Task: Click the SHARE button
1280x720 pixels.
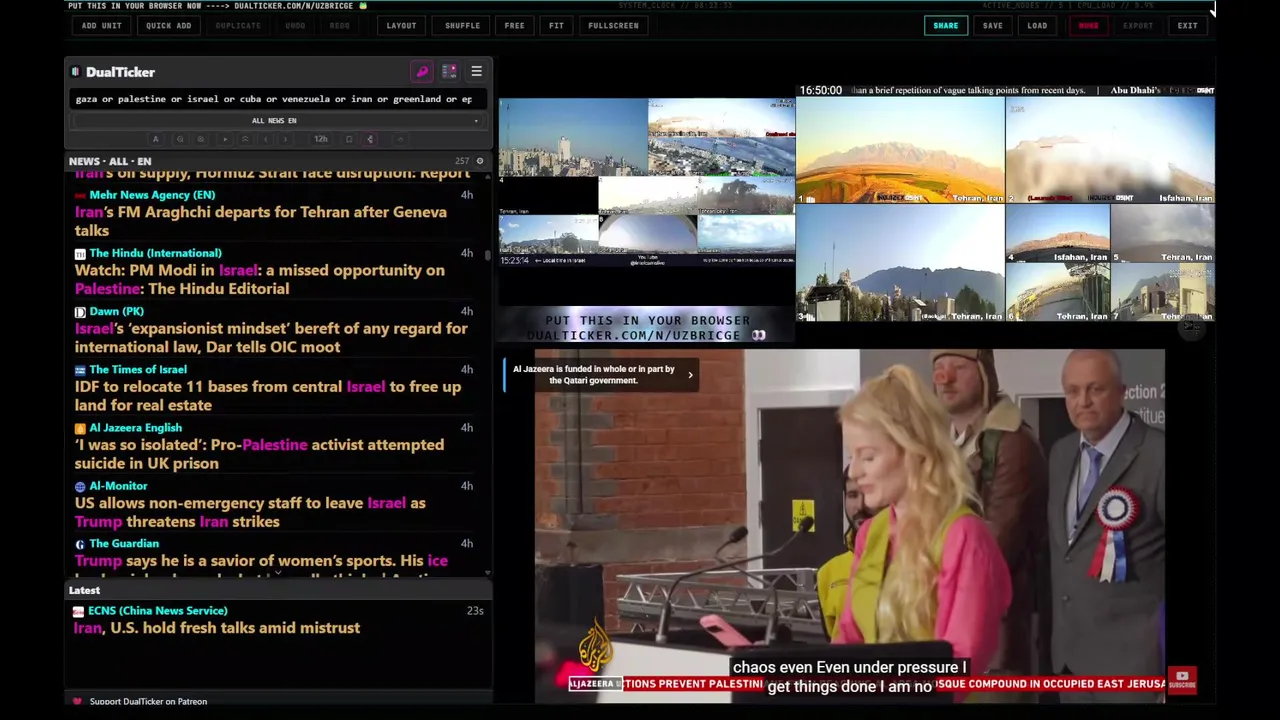Action: (x=946, y=26)
